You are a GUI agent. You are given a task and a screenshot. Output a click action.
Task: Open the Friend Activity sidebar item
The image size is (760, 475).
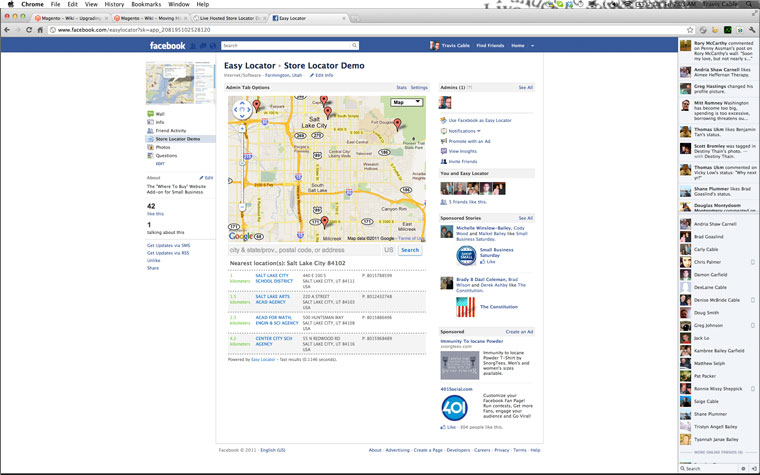171,131
